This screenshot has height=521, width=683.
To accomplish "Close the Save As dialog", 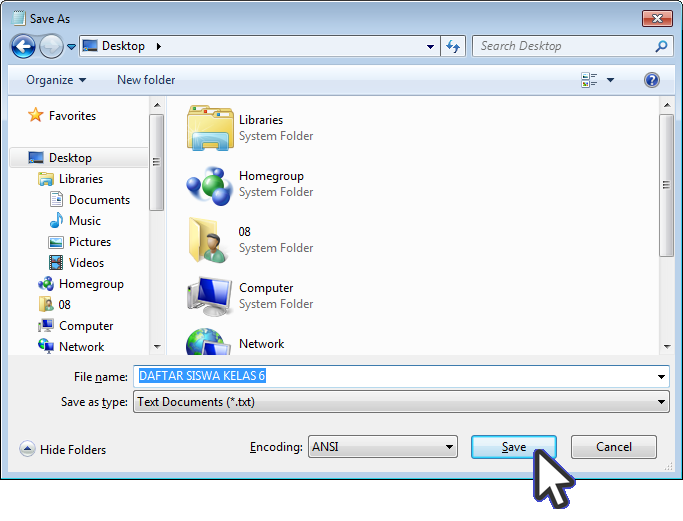I will (x=657, y=19).
